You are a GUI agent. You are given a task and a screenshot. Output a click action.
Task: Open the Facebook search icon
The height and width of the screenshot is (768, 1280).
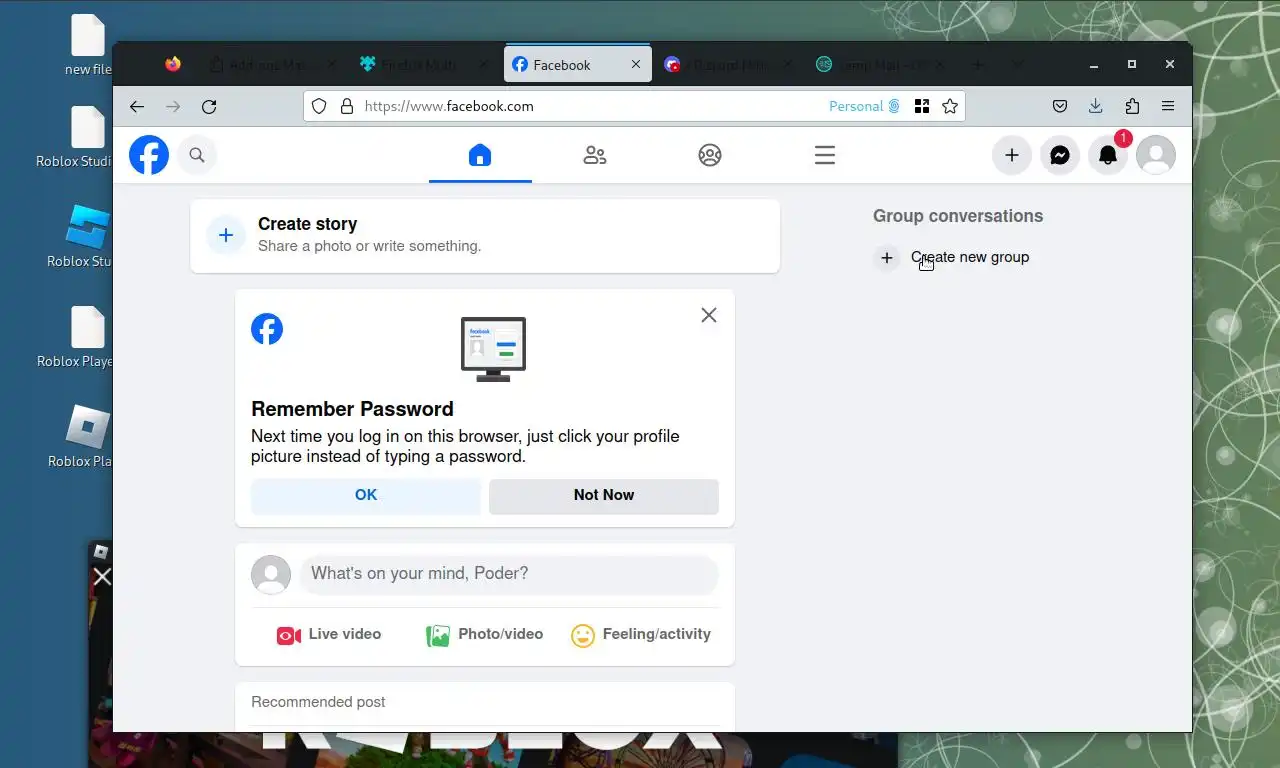[197, 155]
